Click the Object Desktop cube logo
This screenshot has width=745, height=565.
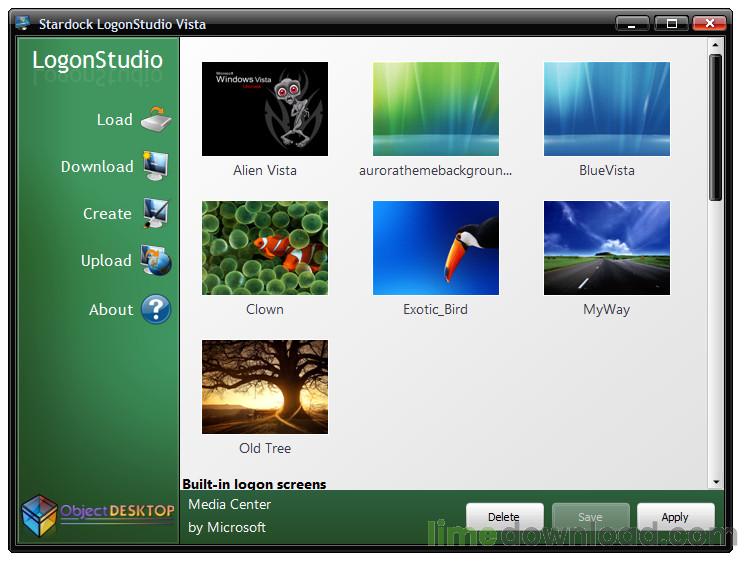39,516
